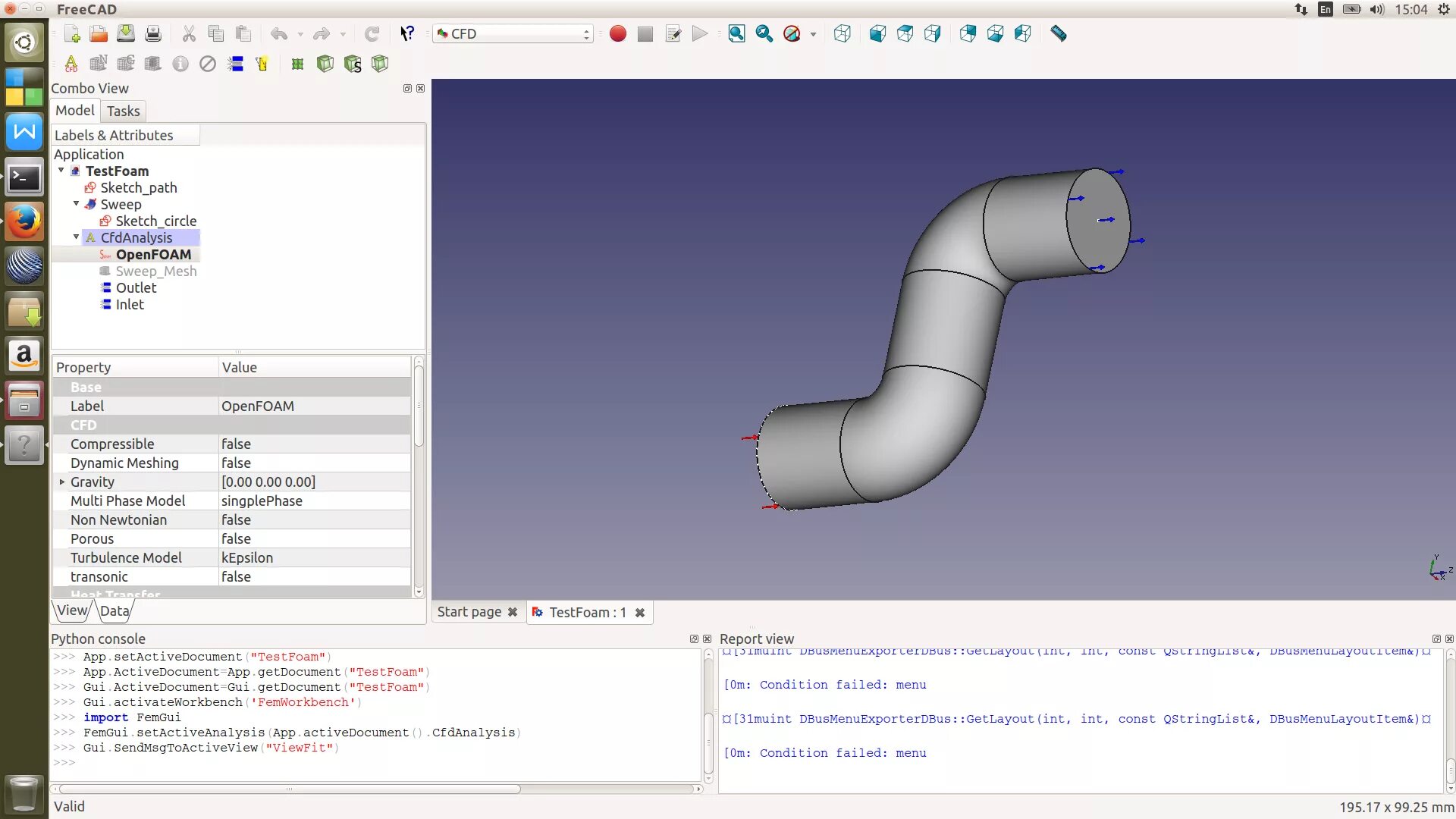The height and width of the screenshot is (819, 1456).
Task: Click the fit-all zoom view icon
Action: pos(736,34)
